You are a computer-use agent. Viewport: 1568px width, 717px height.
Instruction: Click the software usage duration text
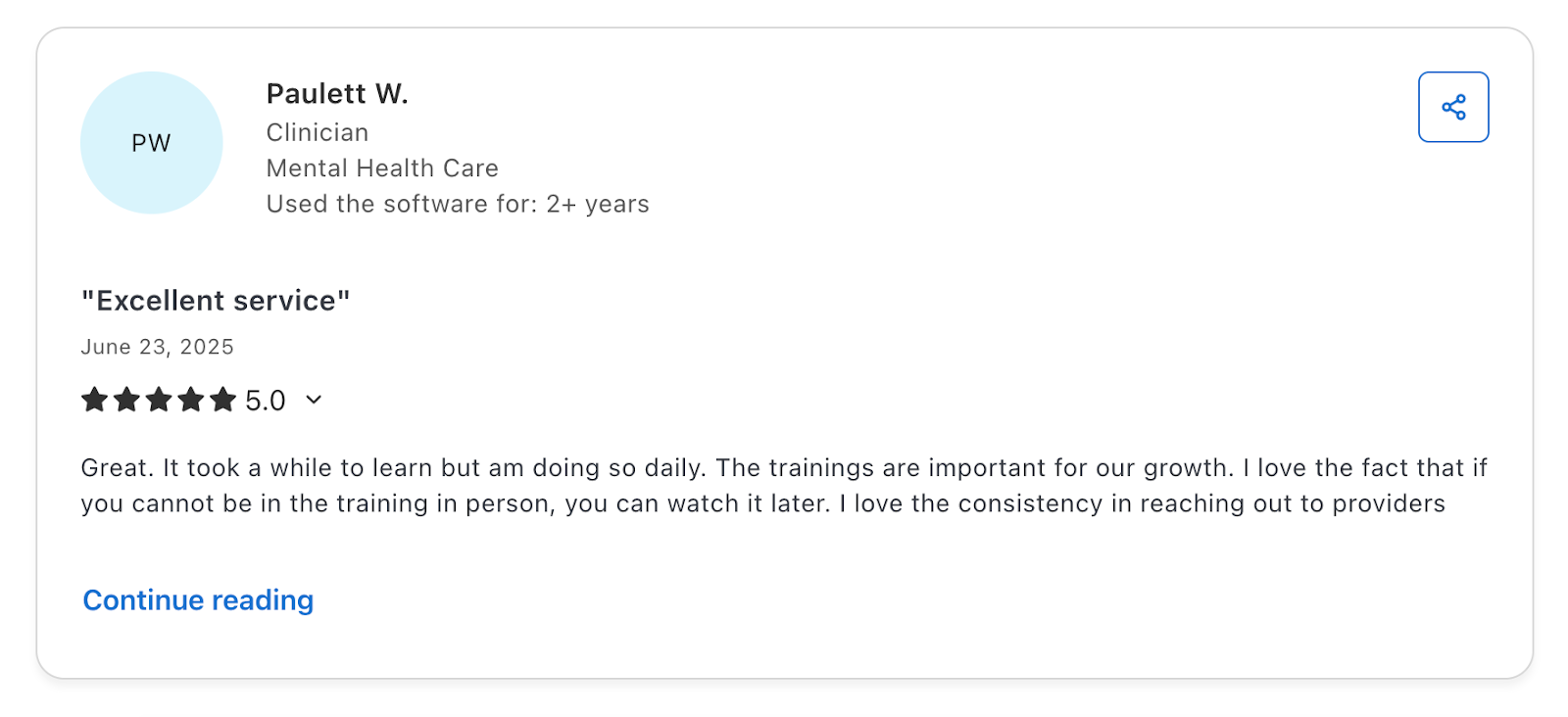(x=457, y=204)
